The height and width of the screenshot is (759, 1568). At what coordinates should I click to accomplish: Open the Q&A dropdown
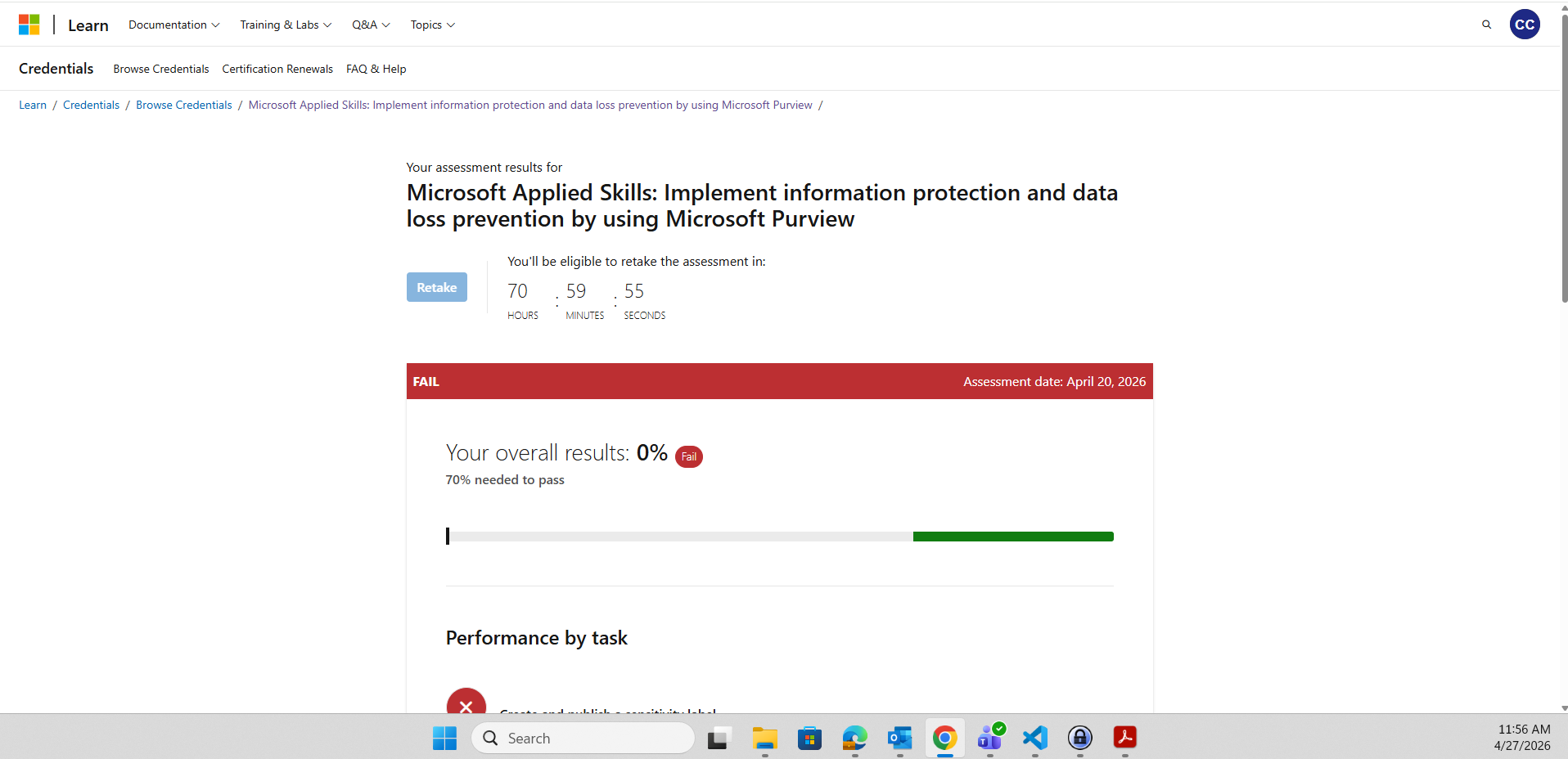(371, 25)
